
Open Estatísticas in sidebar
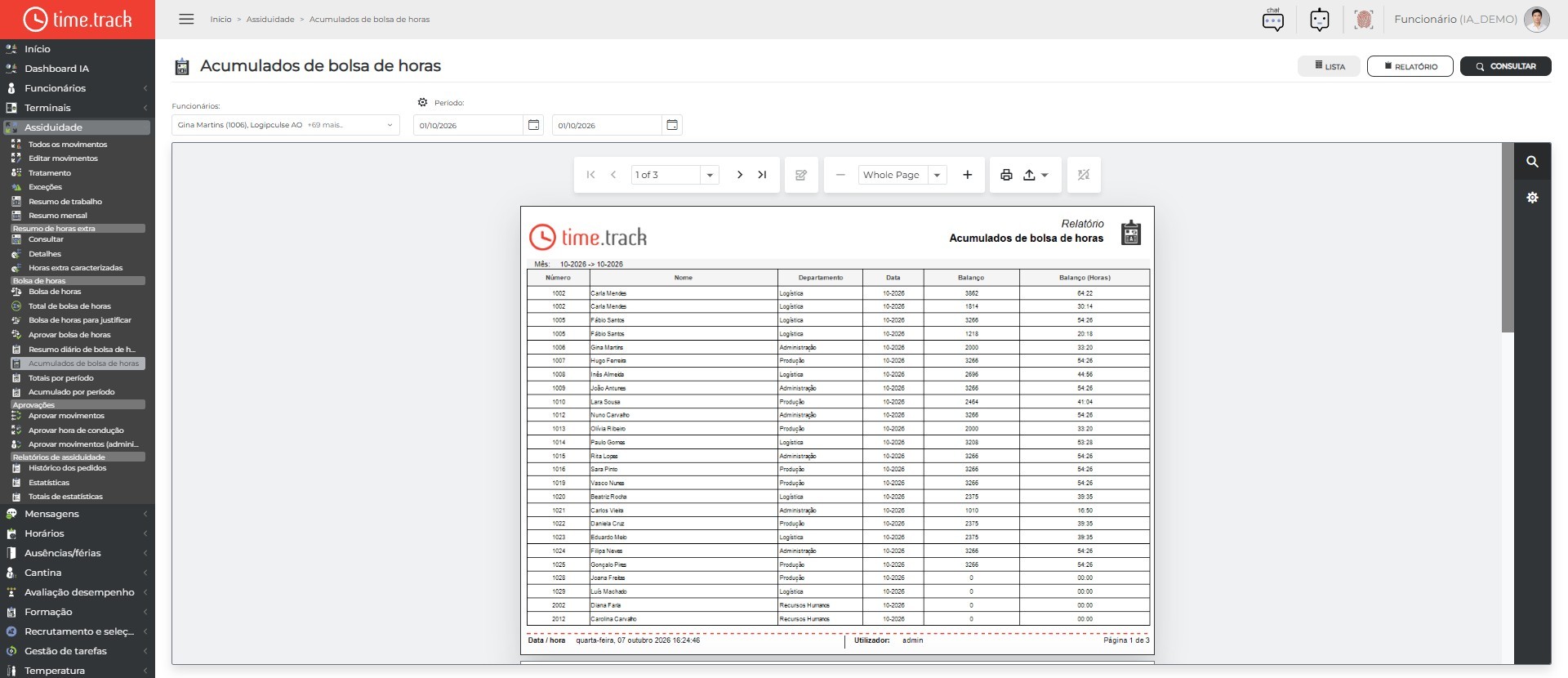point(49,483)
